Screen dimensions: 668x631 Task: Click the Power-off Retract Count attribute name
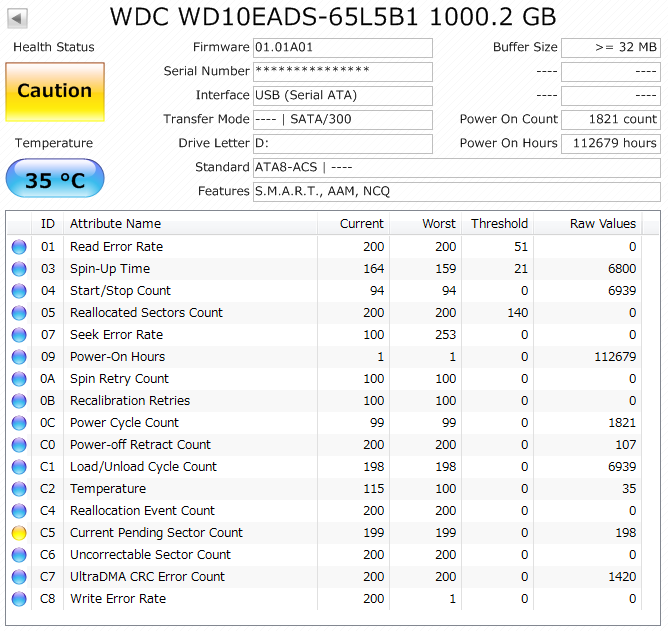[140, 445]
